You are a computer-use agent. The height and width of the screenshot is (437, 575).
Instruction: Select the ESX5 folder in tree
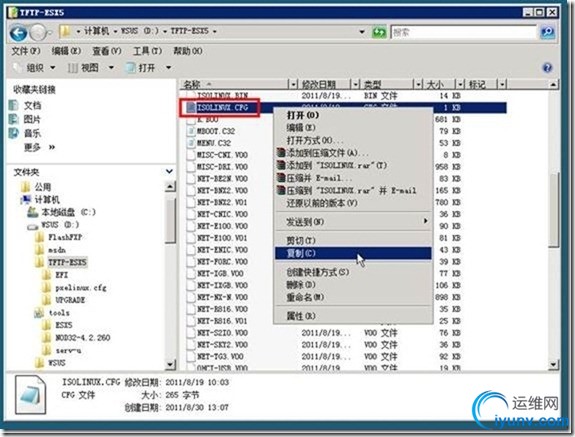pyautogui.click(x=64, y=325)
